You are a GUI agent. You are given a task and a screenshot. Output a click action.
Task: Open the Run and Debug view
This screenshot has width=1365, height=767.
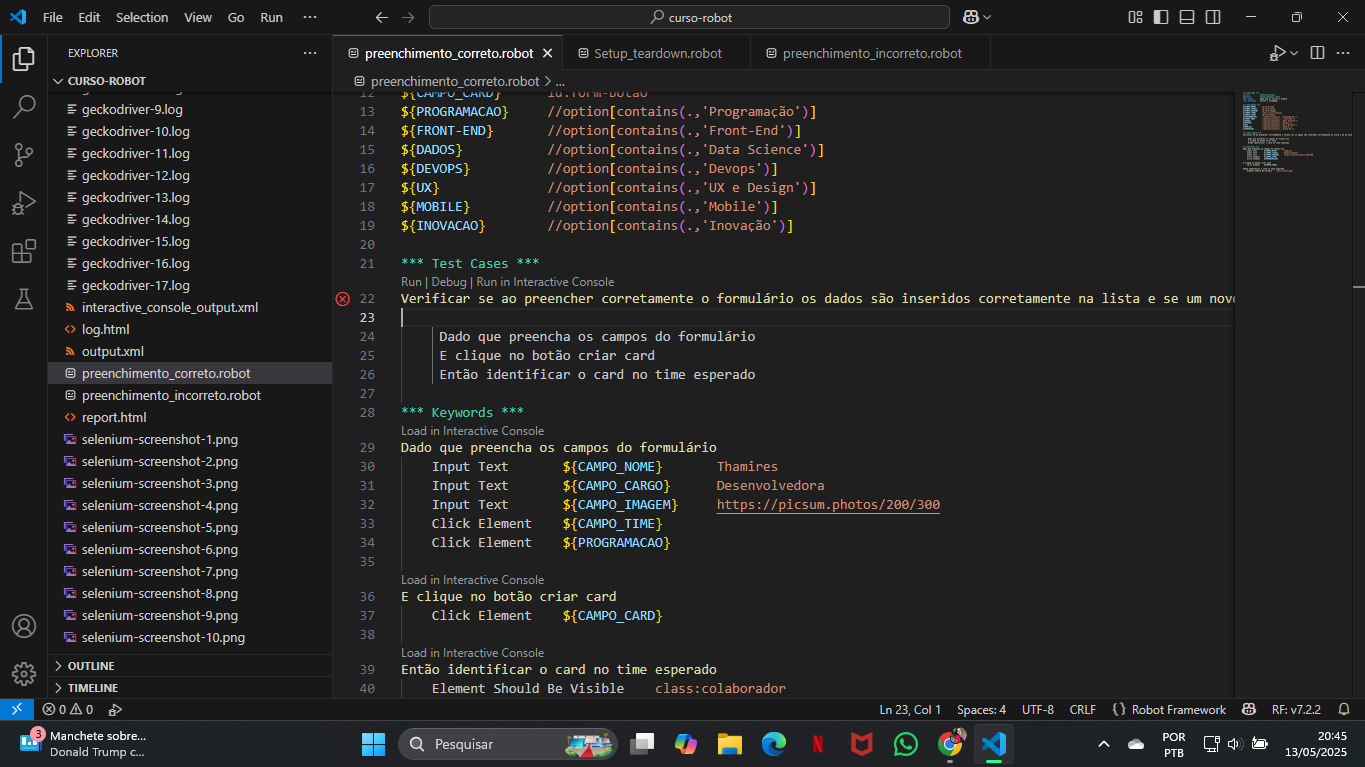pos(24,203)
